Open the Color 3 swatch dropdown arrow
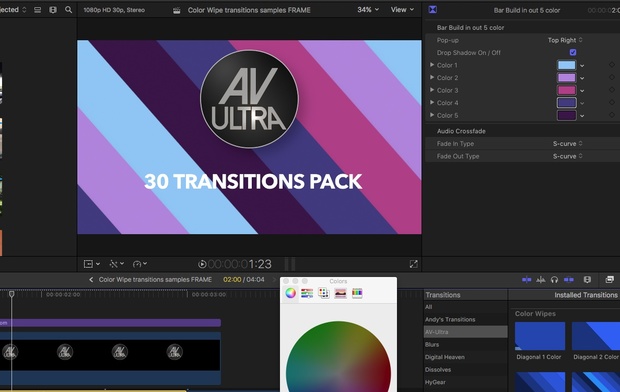620x392 pixels. click(x=582, y=91)
